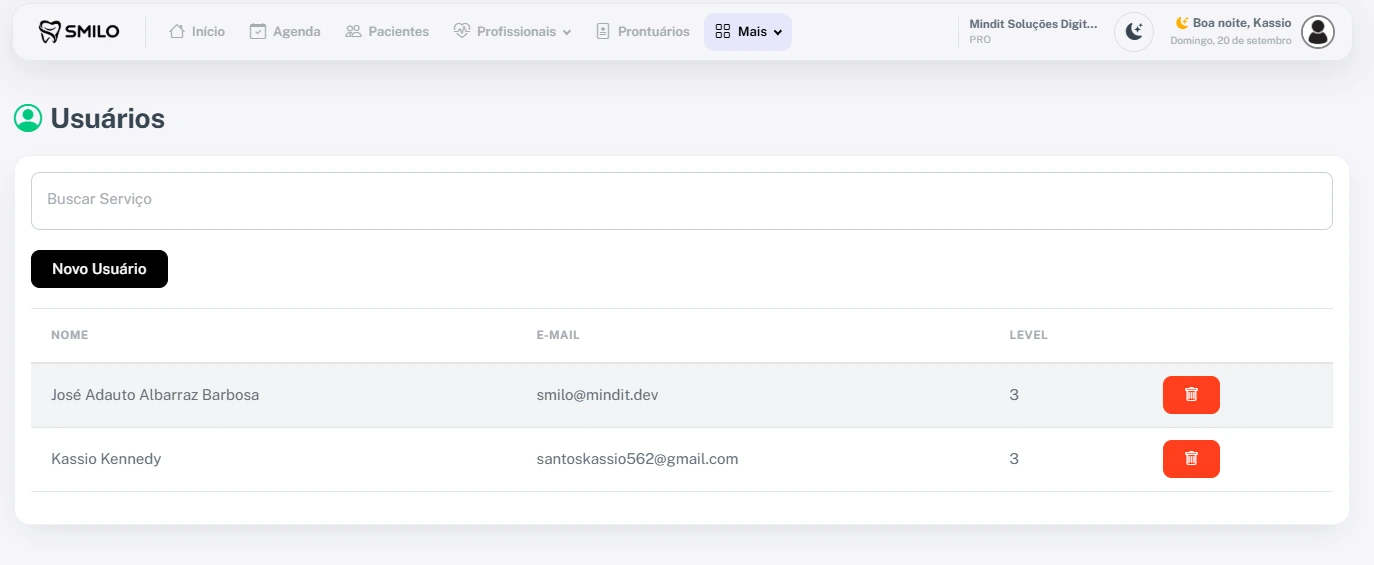Go to the Agenda page

coord(285,32)
